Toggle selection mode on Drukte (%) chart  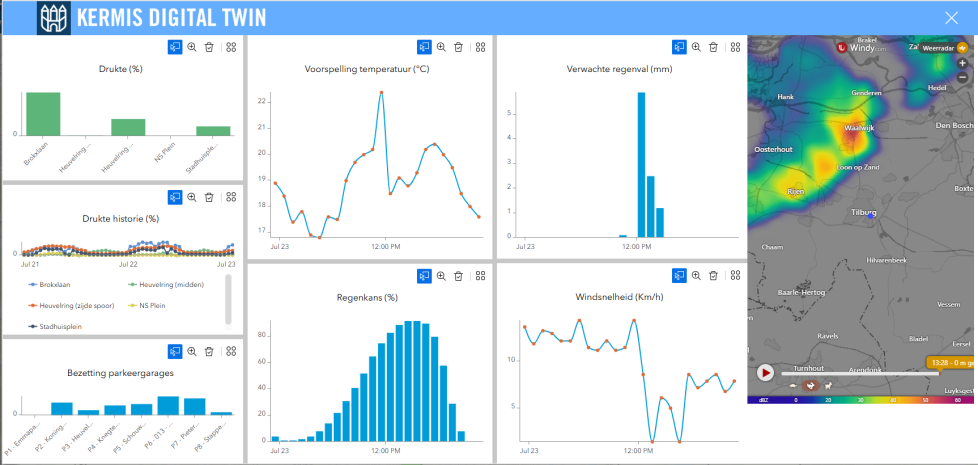tap(175, 47)
